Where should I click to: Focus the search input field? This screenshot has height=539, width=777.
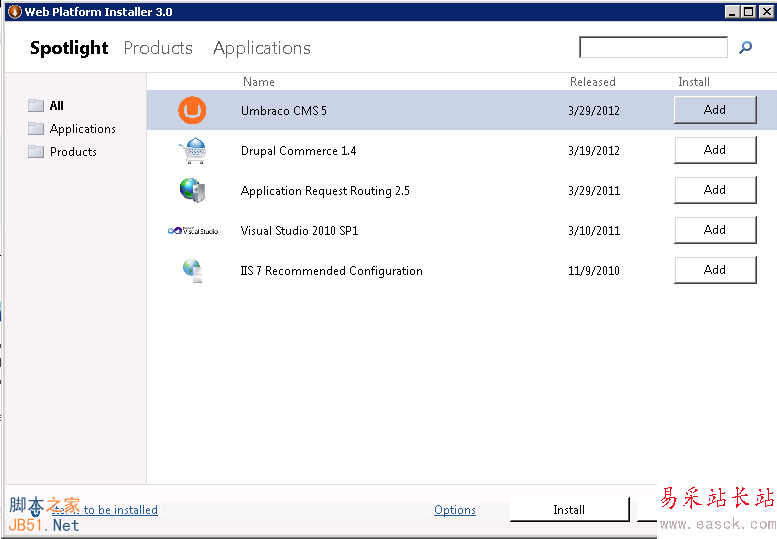(x=653, y=47)
